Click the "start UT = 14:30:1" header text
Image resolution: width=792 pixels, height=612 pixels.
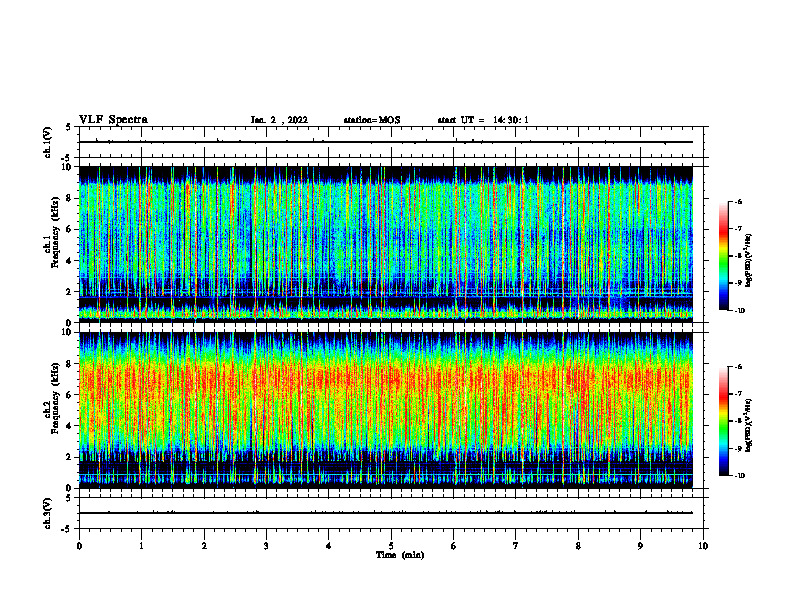(x=483, y=120)
